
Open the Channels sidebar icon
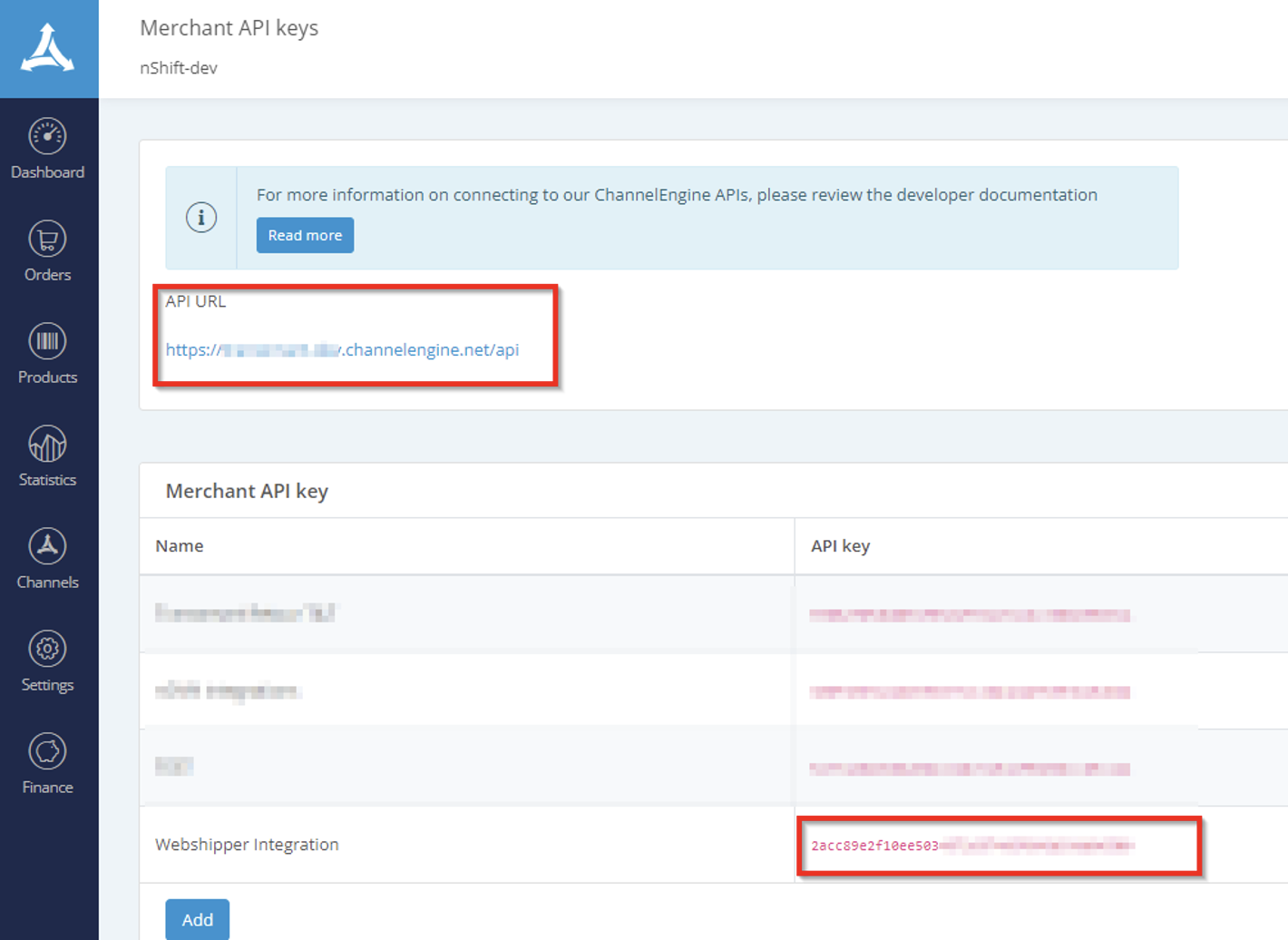point(47,547)
